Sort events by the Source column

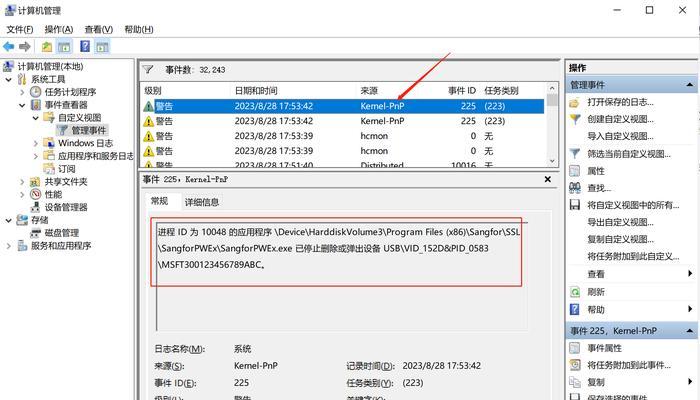(400, 91)
